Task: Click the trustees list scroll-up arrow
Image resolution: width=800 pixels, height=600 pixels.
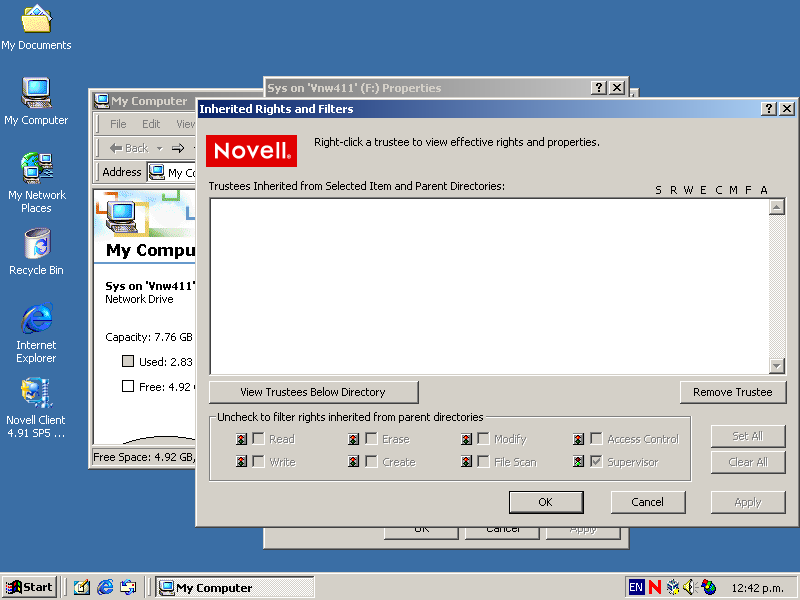Action: (x=777, y=207)
